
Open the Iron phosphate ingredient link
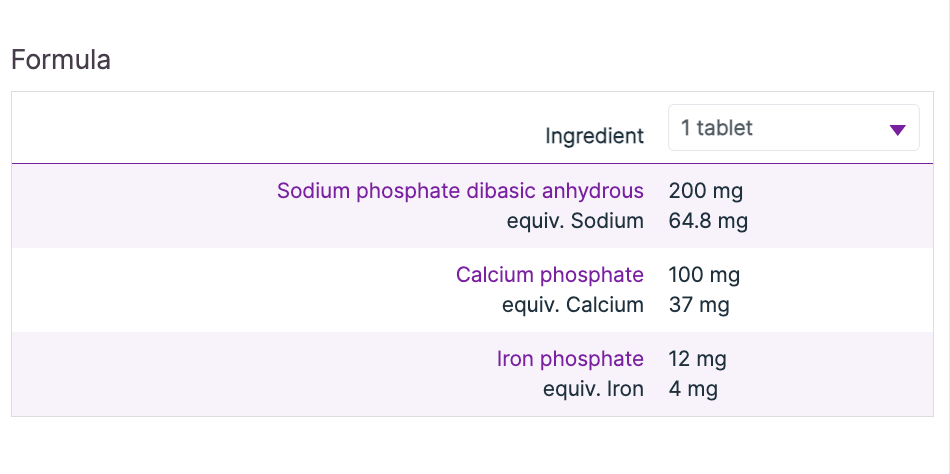click(570, 358)
